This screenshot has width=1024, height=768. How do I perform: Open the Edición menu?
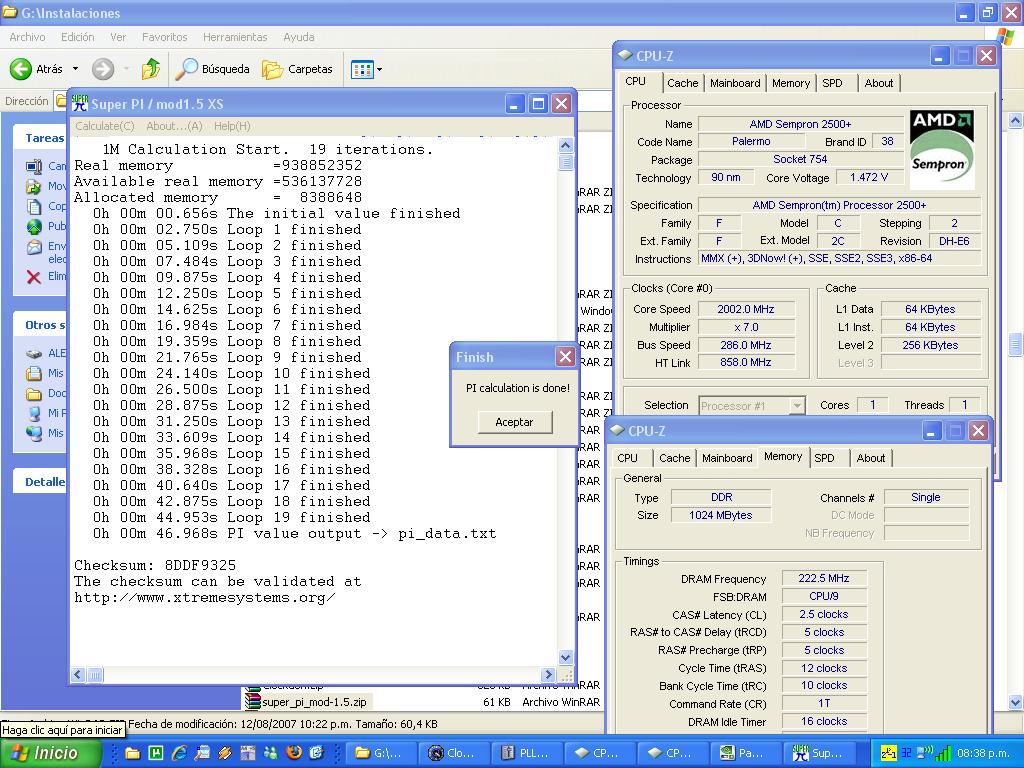[x=78, y=37]
